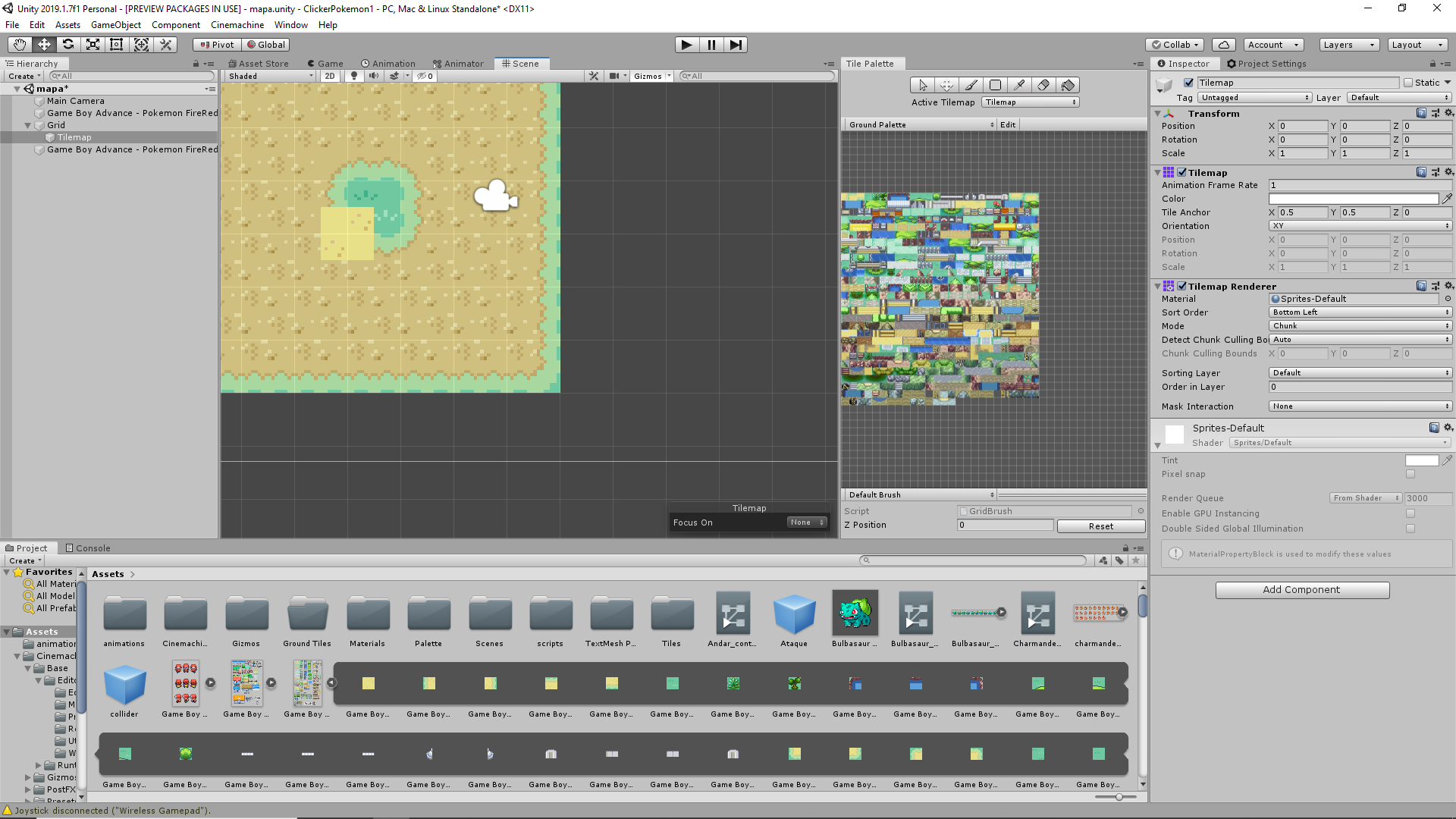Pick the Eyedropper tool in Tile Palette
This screenshot has height=819, width=1456.
pos(1019,85)
